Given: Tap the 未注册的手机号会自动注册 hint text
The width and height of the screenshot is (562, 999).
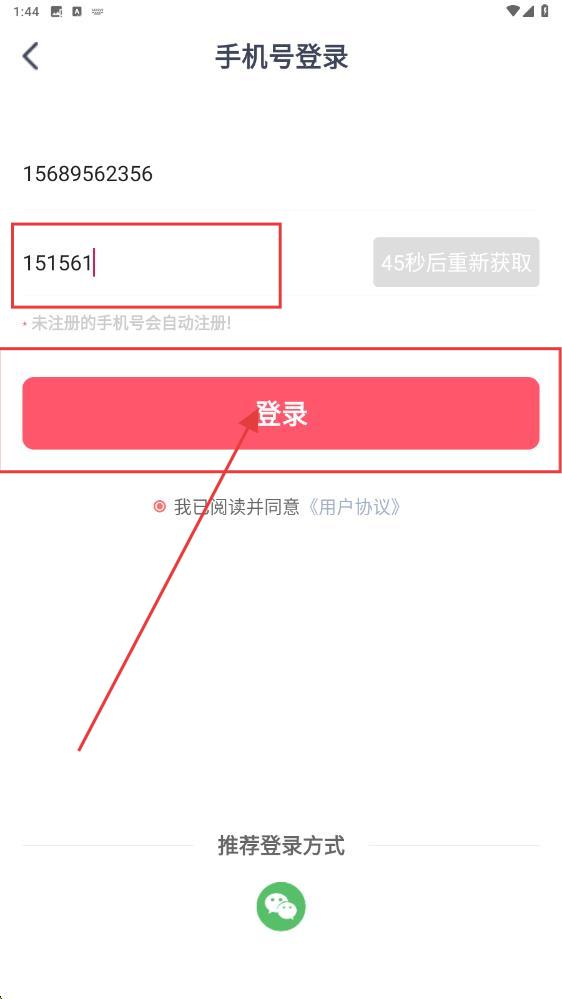Looking at the screenshot, I should click(131, 323).
